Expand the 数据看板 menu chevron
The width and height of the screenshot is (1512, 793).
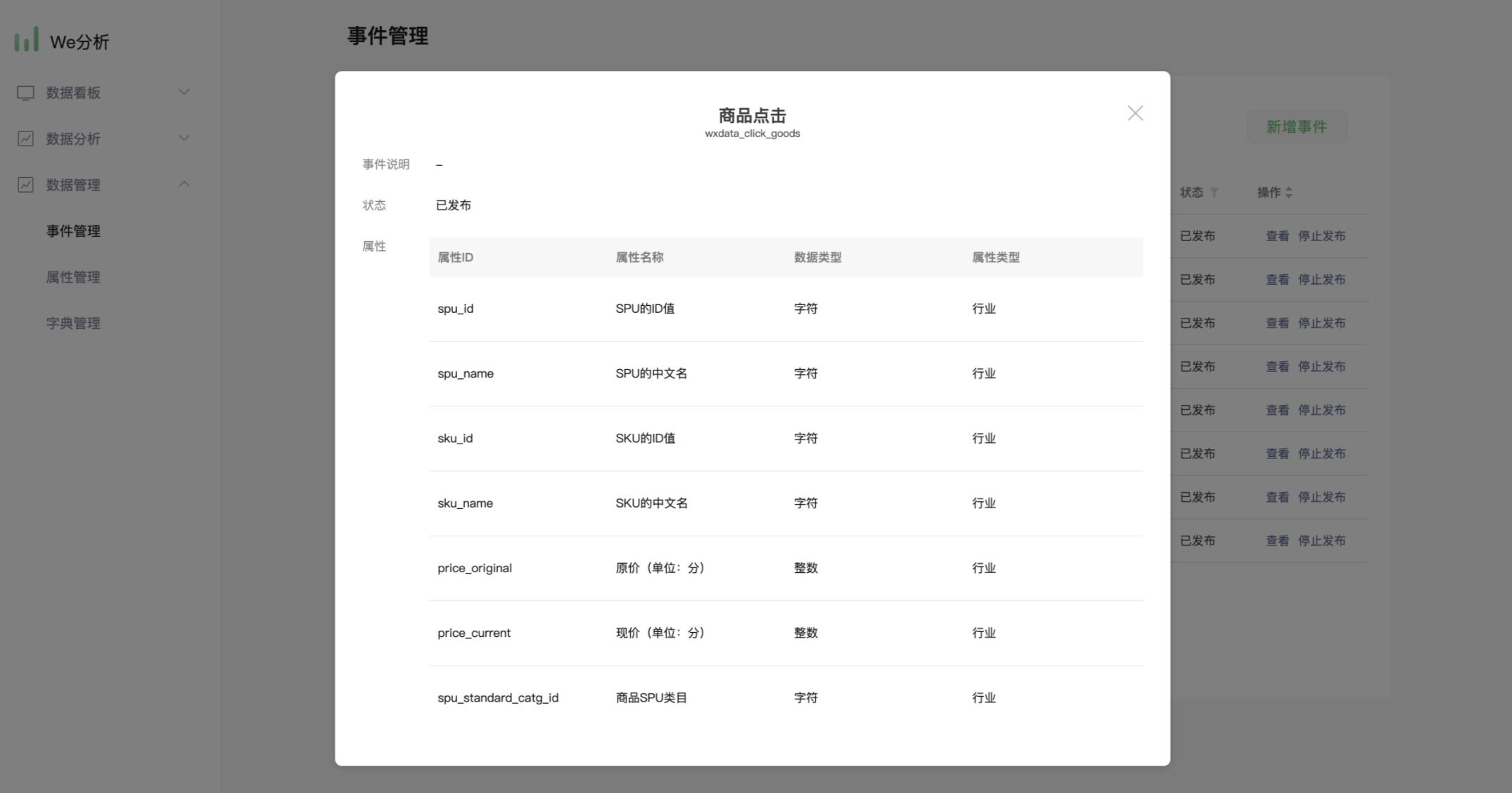click(184, 92)
